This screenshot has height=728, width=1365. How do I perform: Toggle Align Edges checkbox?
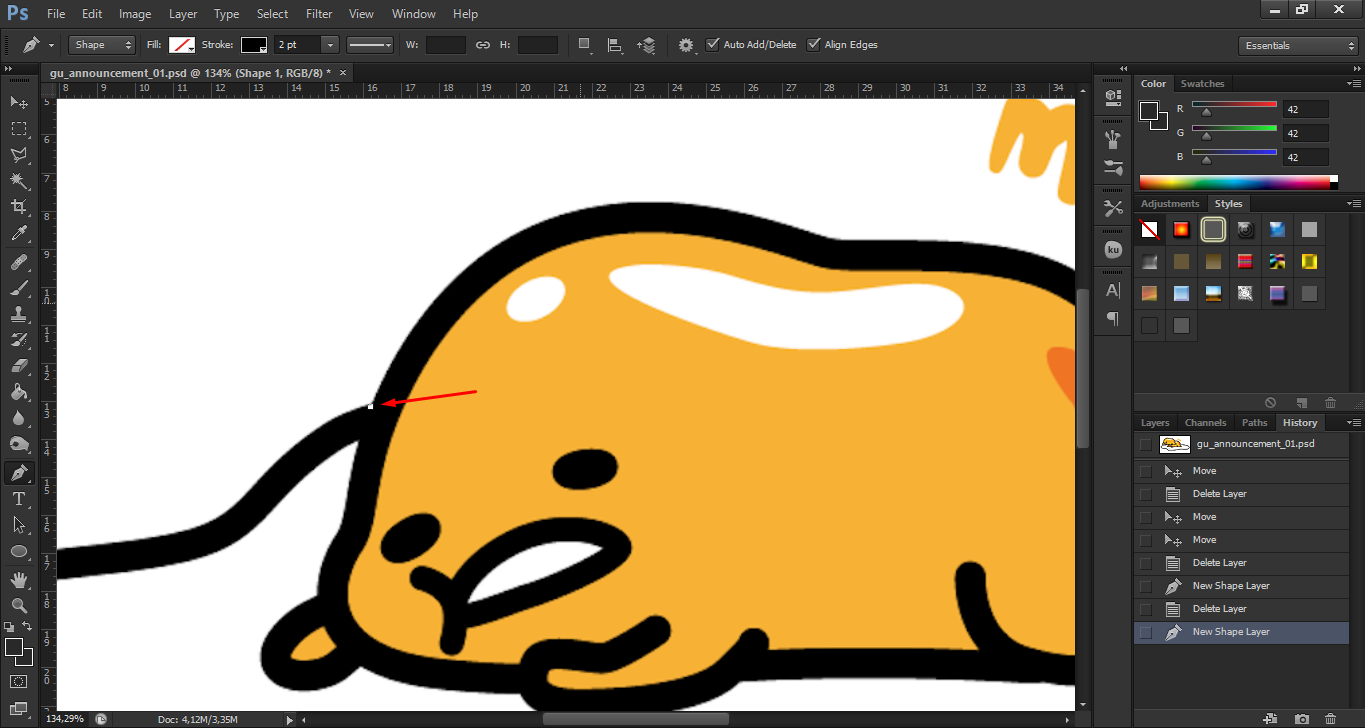pos(814,45)
